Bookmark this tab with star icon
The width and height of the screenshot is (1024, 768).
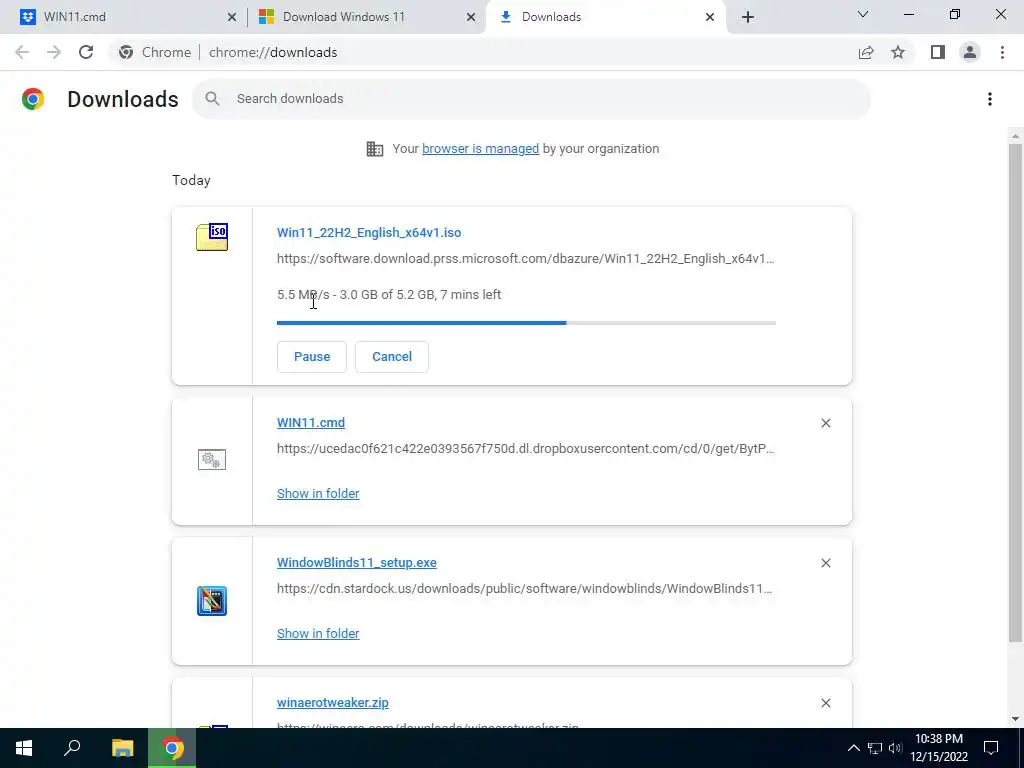pyautogui.click(x=898, y=52)
